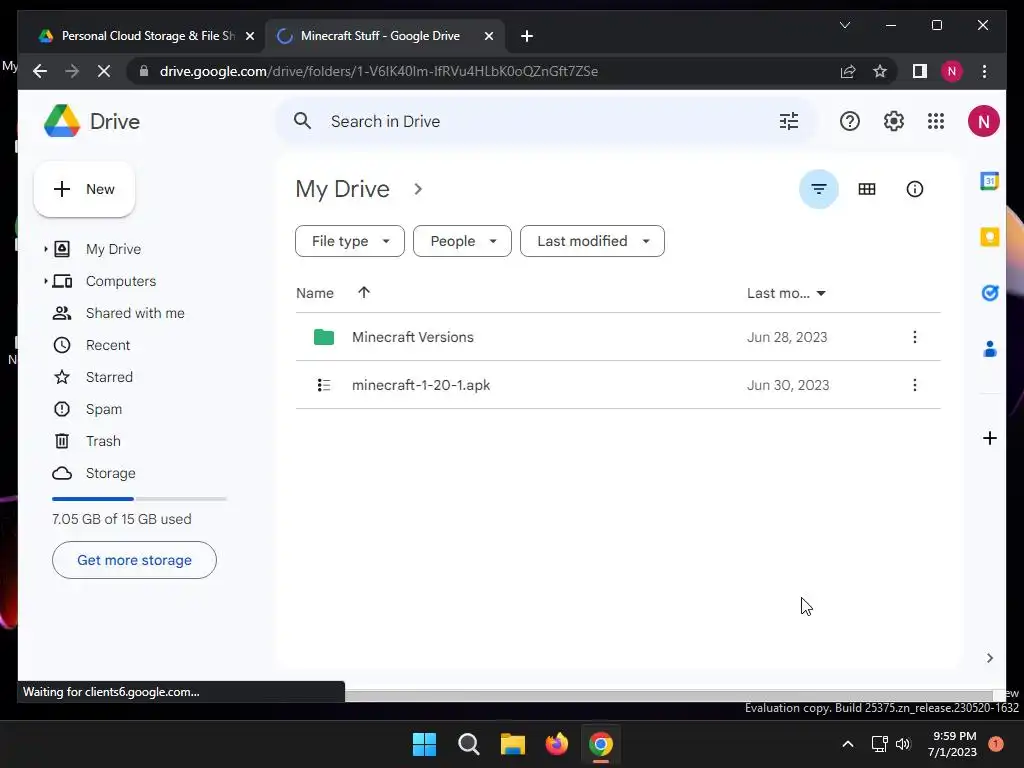
Task: Open the Storage section
Action: (110, 473)
